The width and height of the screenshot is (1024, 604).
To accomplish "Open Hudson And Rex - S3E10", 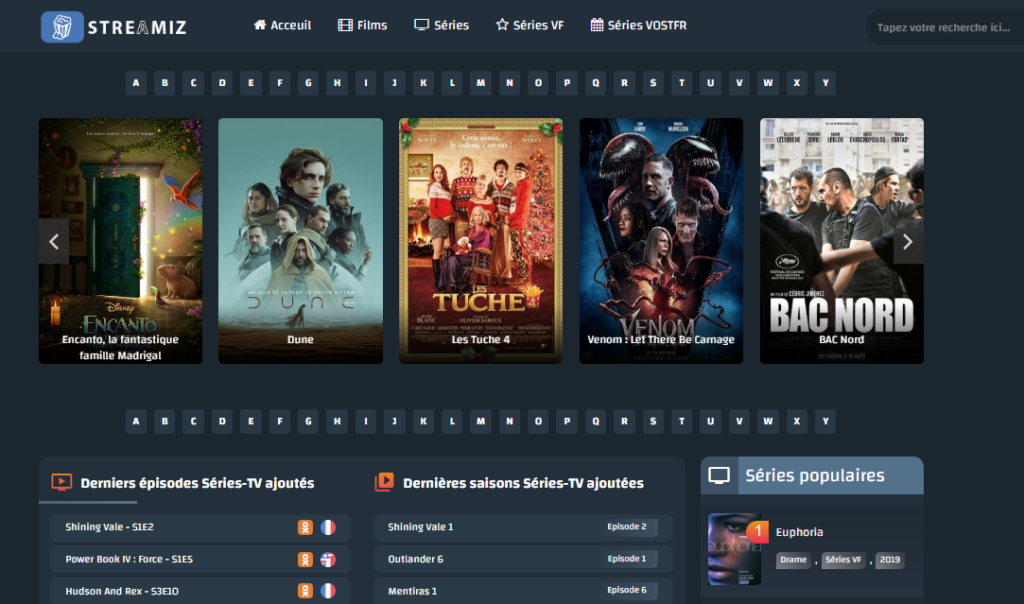I will 122,591.
